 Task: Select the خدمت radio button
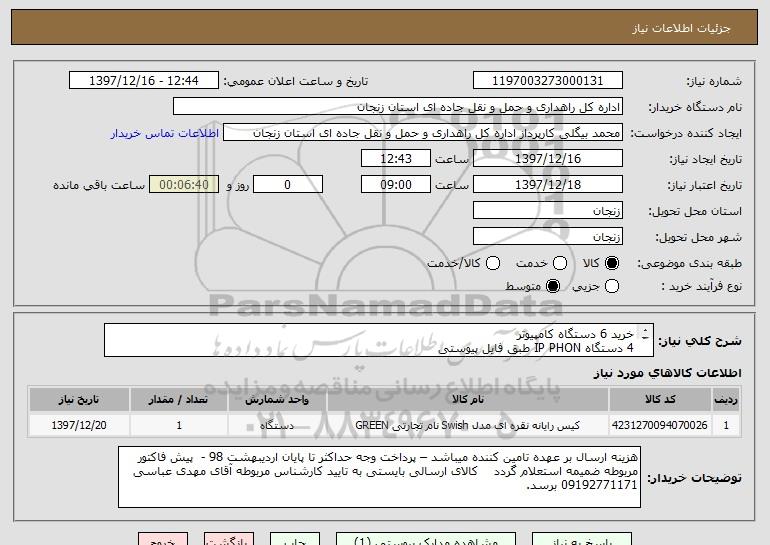560,263
